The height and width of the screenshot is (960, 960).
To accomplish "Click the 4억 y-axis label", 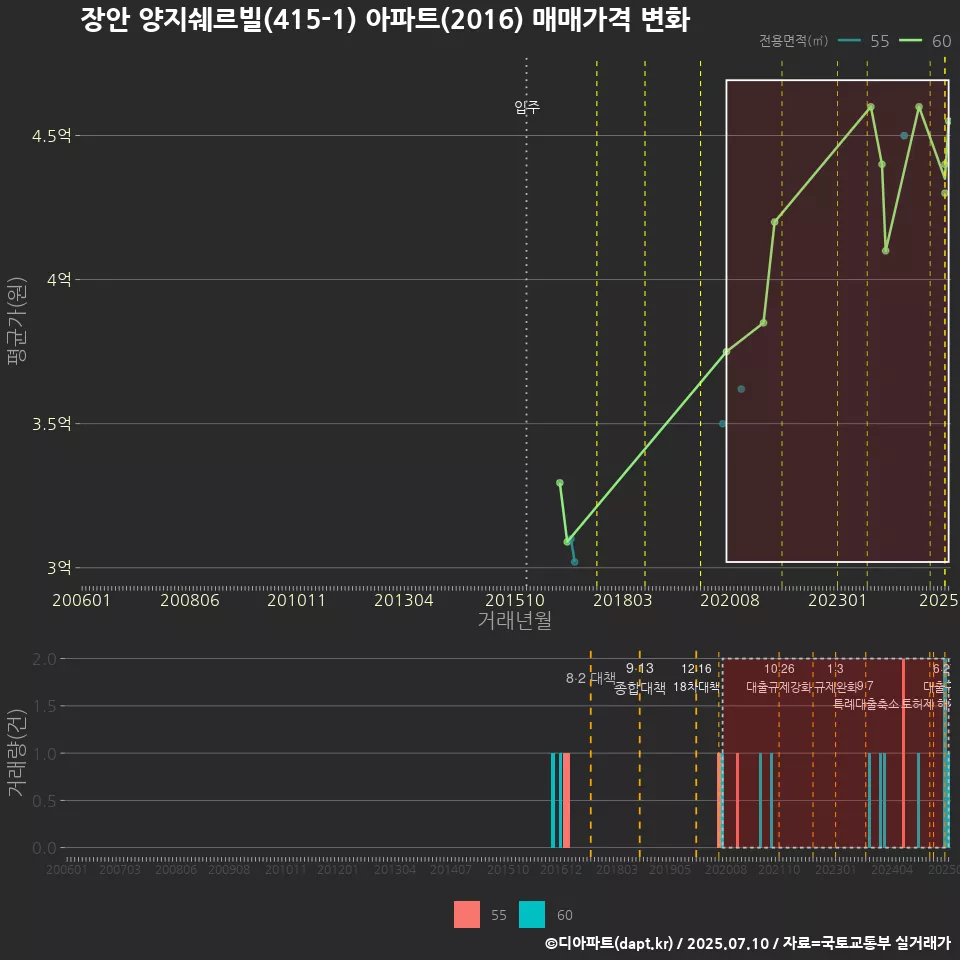I will coord(59,280).
